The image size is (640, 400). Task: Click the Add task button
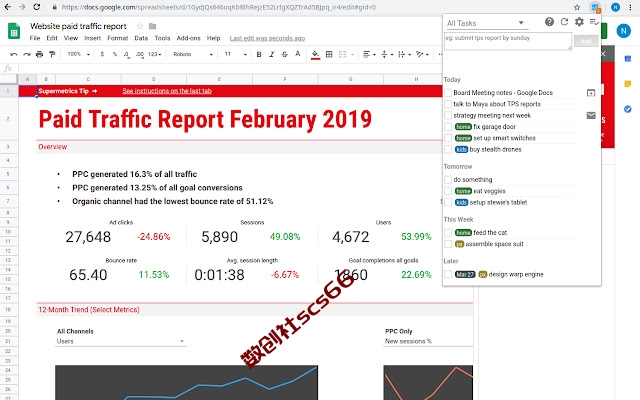click(x=586, y=41)
